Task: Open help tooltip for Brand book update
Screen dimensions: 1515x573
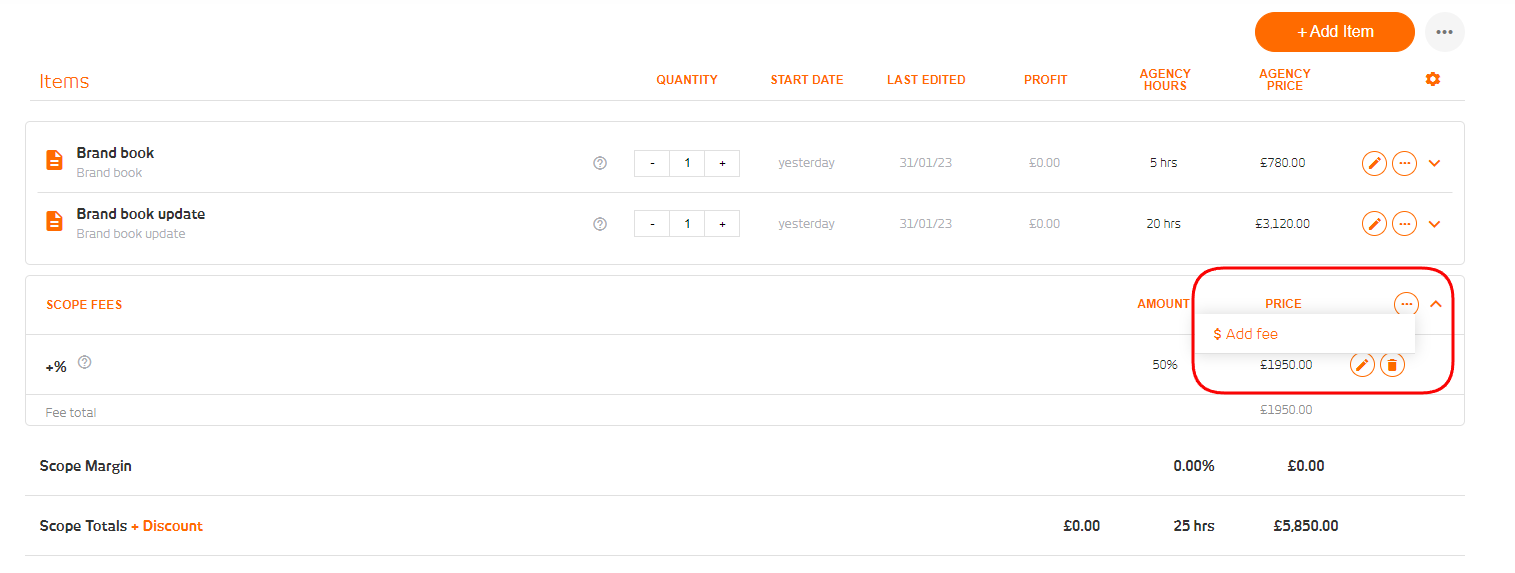Action: tap(600, 224)
